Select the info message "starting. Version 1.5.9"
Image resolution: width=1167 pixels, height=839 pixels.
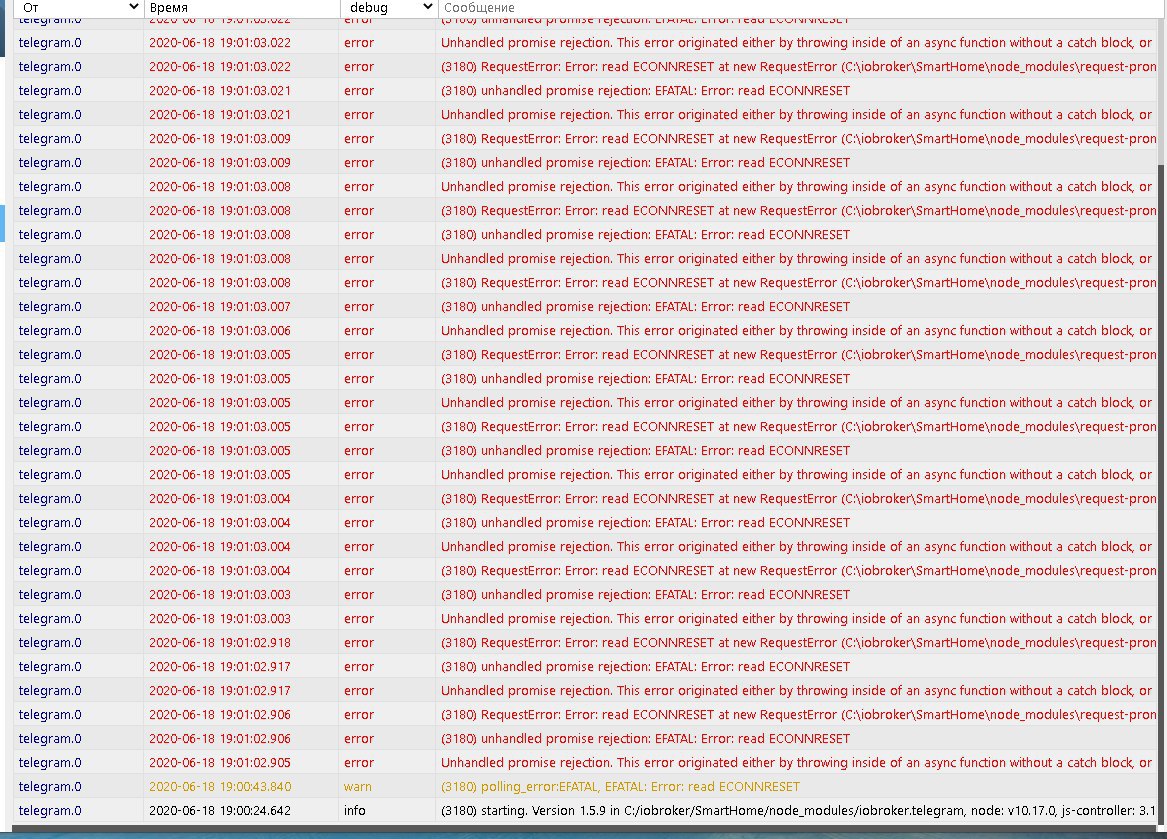click(798, 811)
